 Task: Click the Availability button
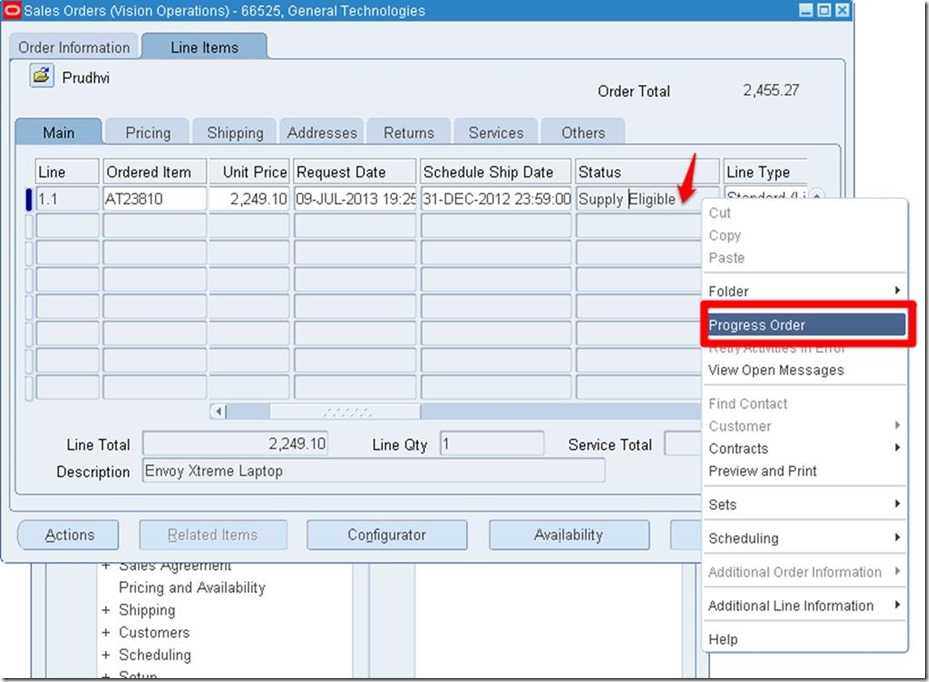[568, 535]
